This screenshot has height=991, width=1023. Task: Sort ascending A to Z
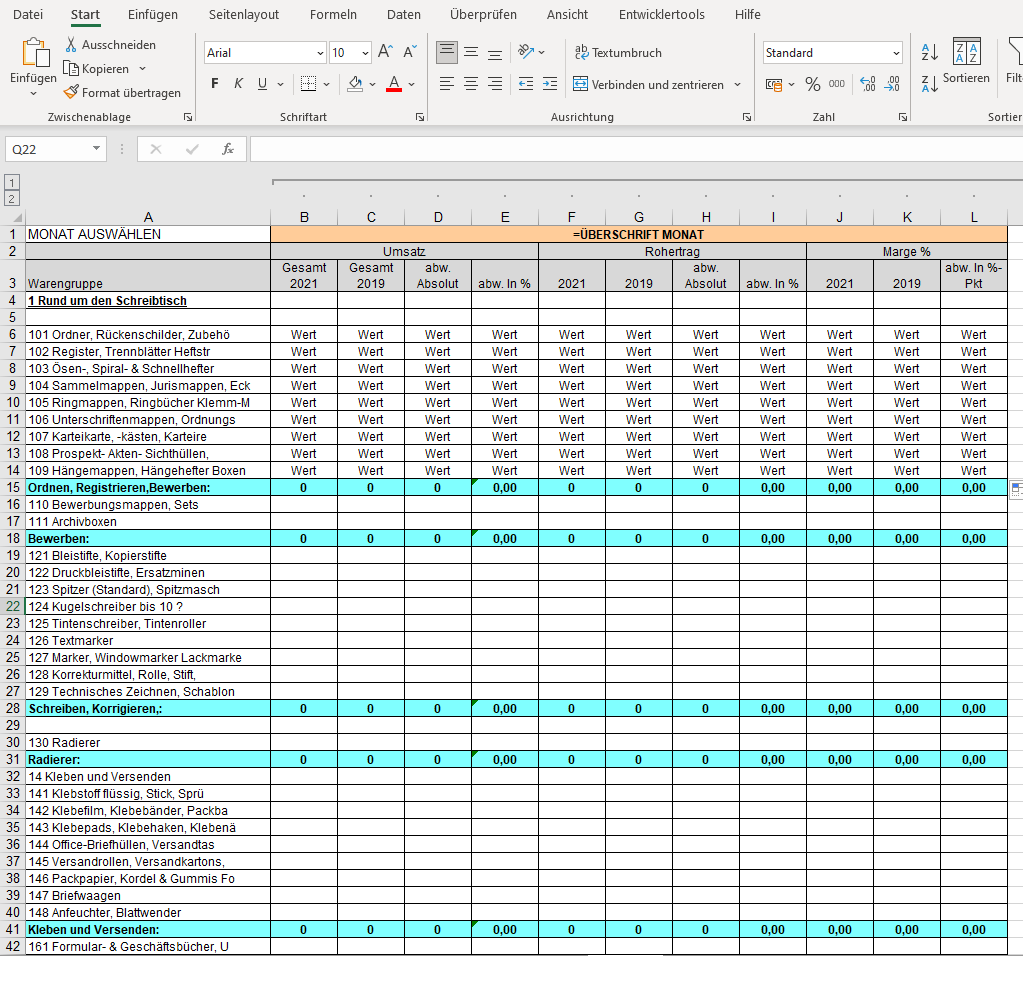[x=930, y=52]
